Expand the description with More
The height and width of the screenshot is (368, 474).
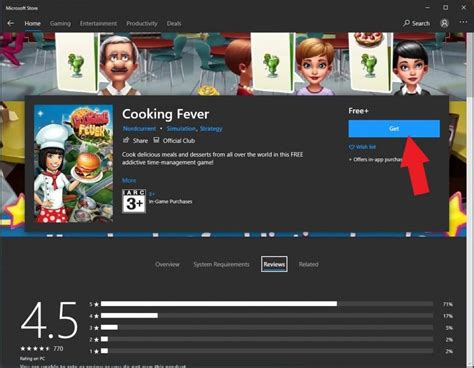pyautogui.click(x=129, y=180)
